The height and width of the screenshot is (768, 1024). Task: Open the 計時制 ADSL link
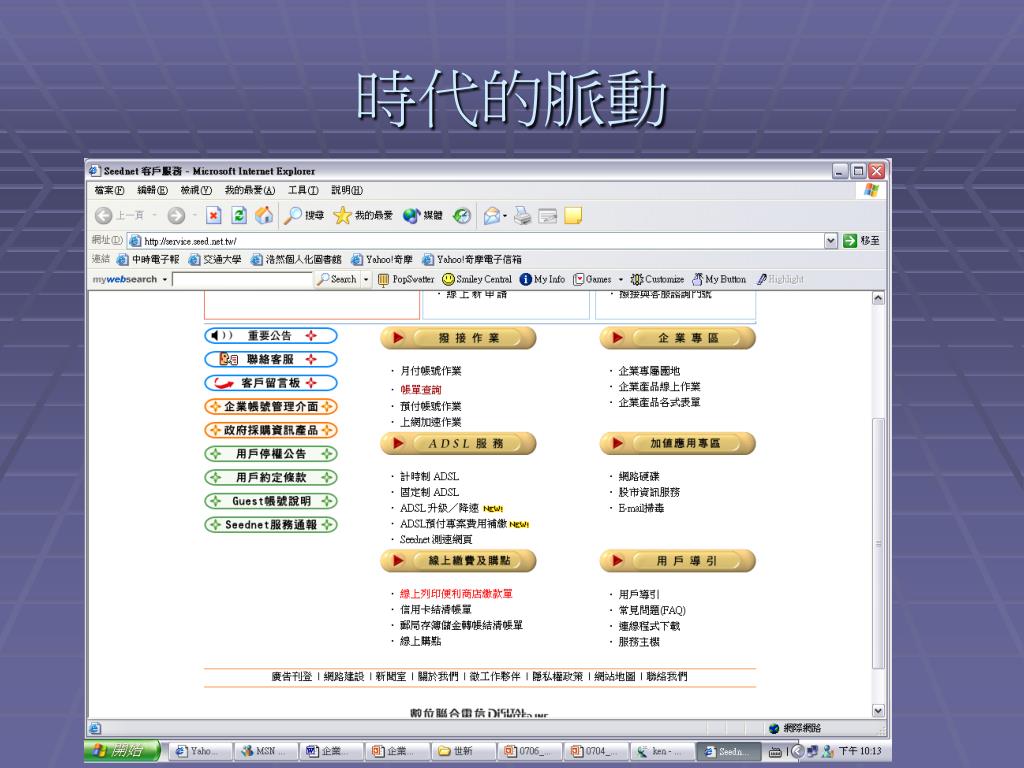[x=429, y=476]
